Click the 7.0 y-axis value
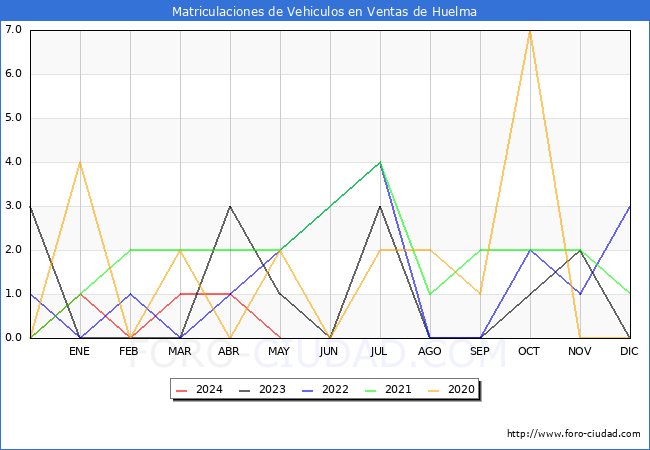 coord(13,29)
